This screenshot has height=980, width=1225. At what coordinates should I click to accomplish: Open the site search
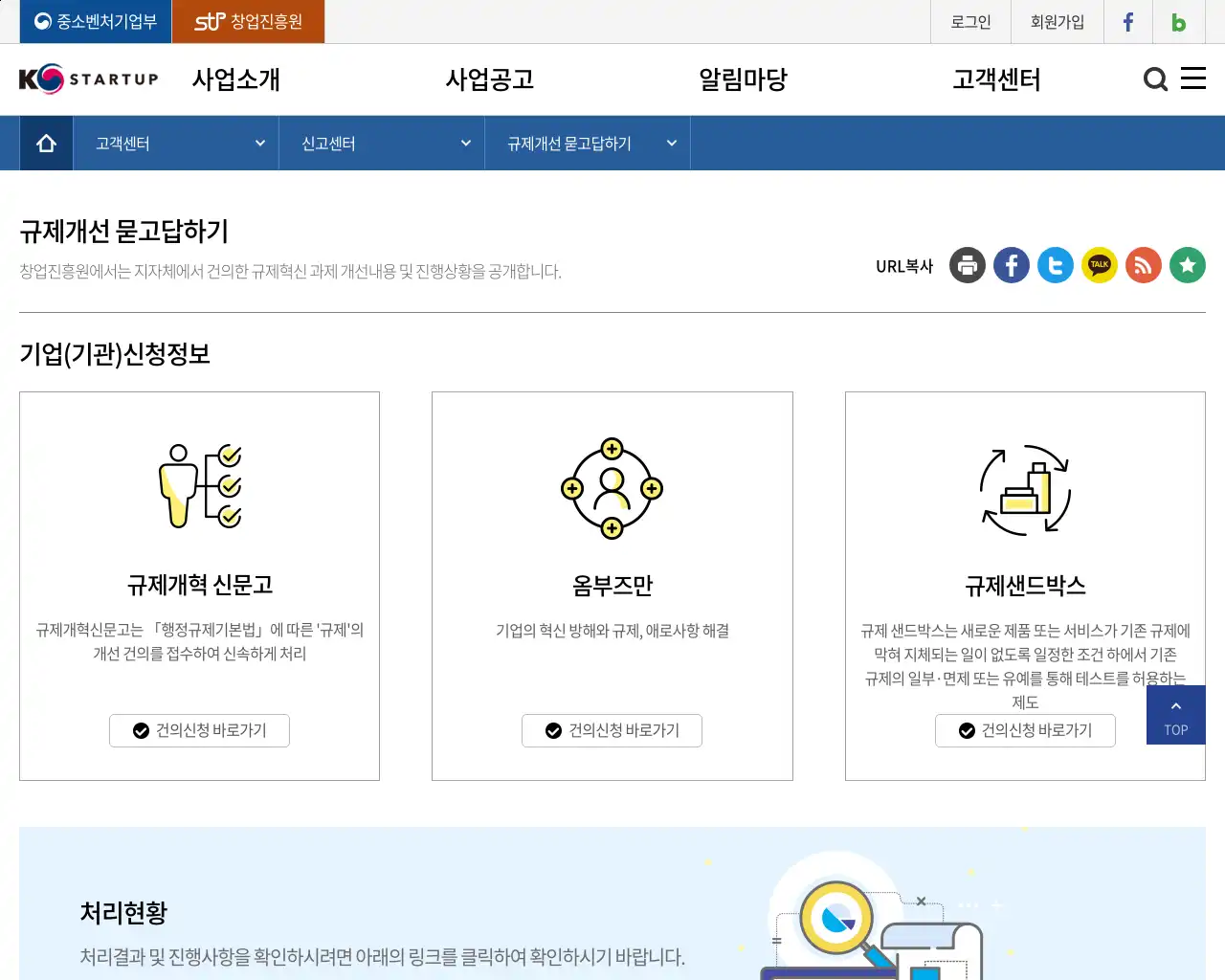(1155, 79)
